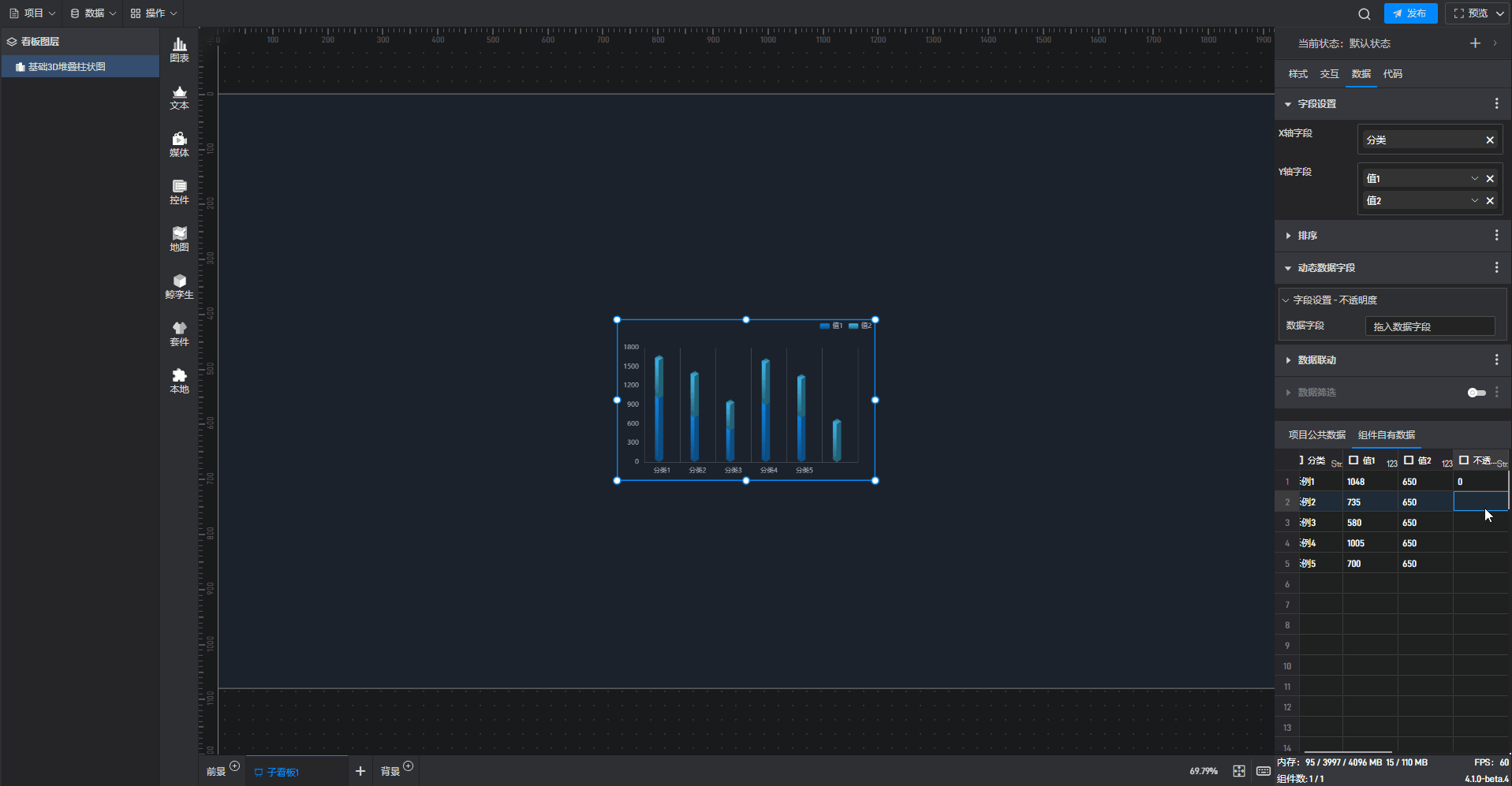1512x786 pixels.
Task: Open the 项目 menu
Action: [32, 13]
